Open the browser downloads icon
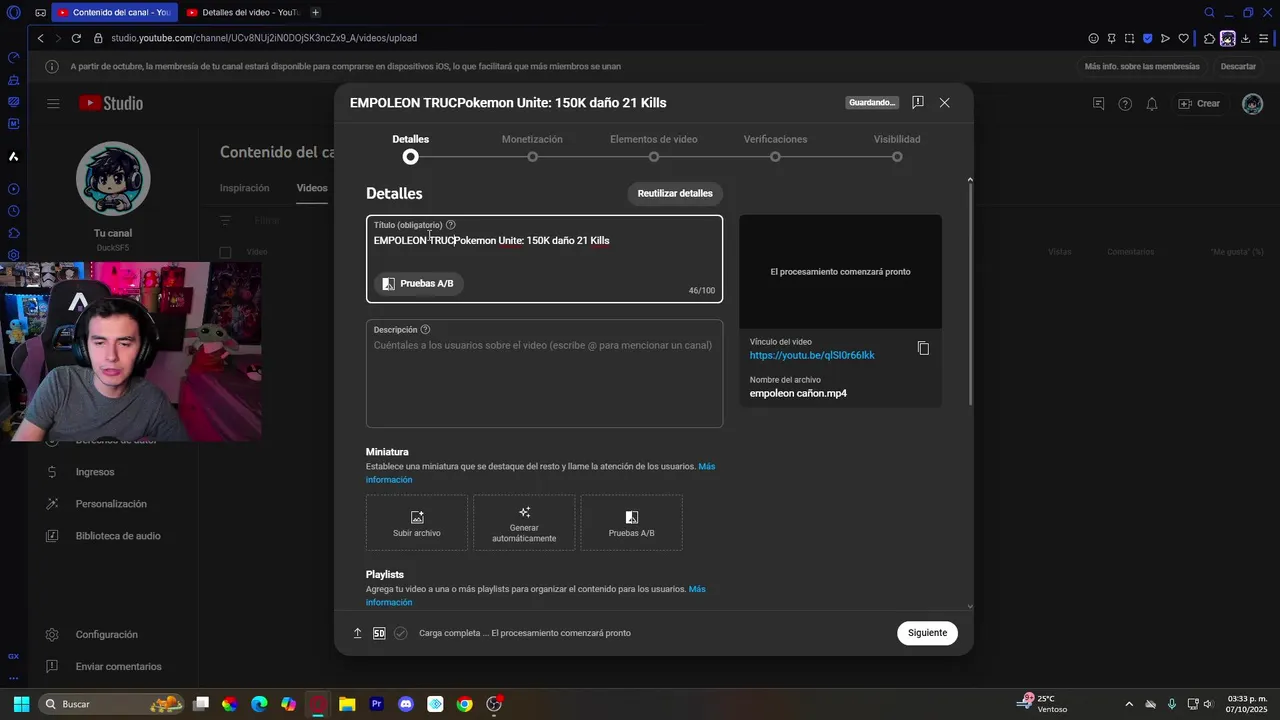 (x=1245, y=38)
